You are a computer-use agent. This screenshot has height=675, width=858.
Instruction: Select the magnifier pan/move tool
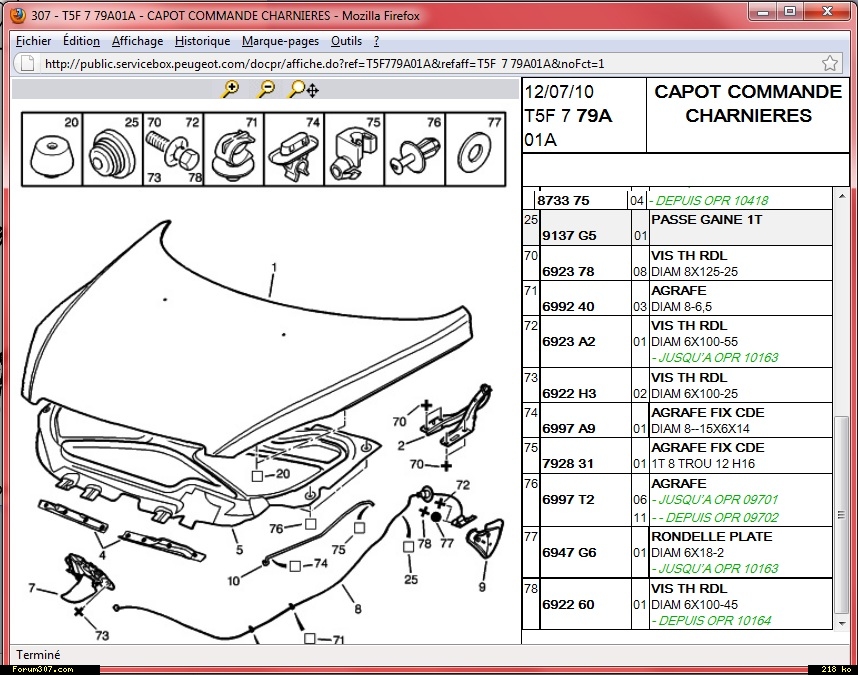tap(304, 89)
